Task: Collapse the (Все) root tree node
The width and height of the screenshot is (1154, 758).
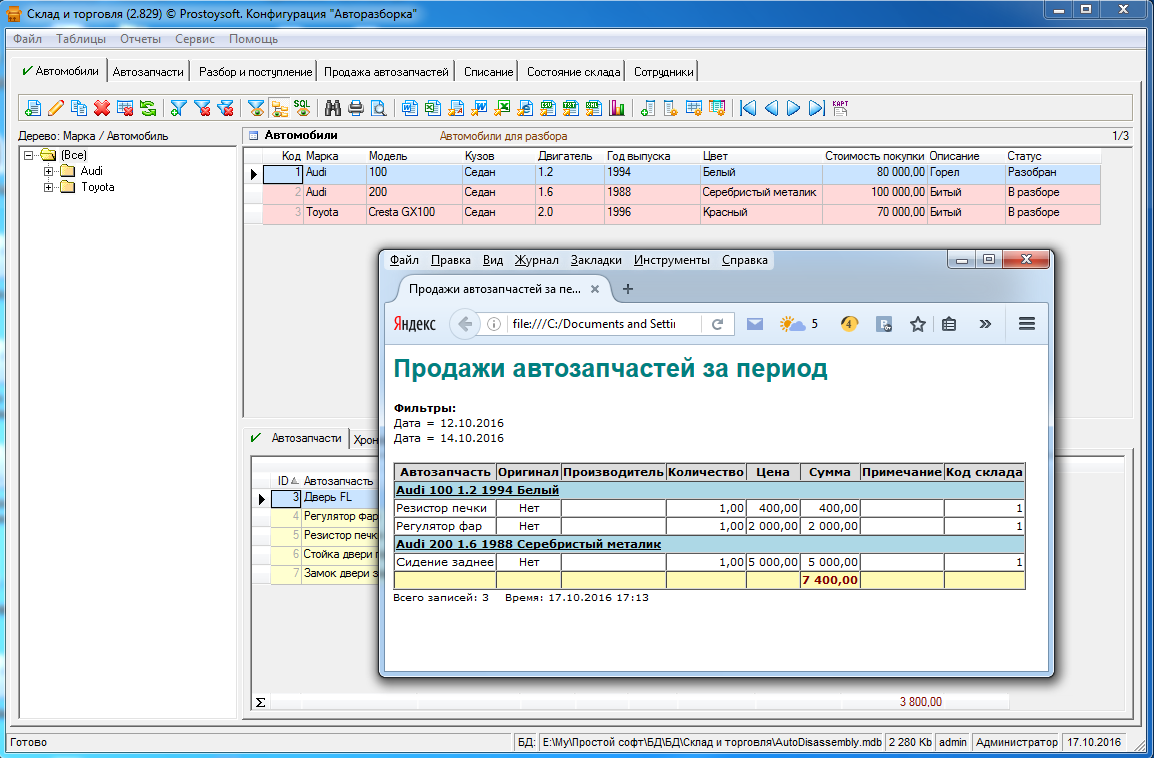Action: pos(29,155)
